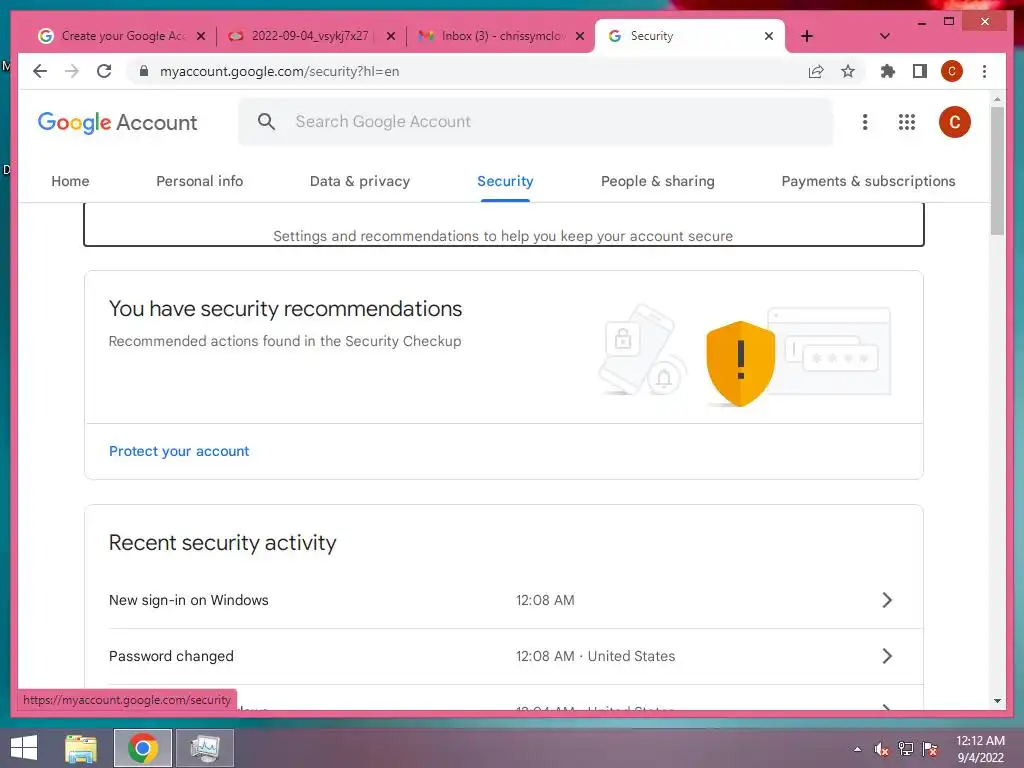The height and width of the screenshot is (768, 1024).
Task: Close the Create your Google Account tab
Action: click(201, 36)
